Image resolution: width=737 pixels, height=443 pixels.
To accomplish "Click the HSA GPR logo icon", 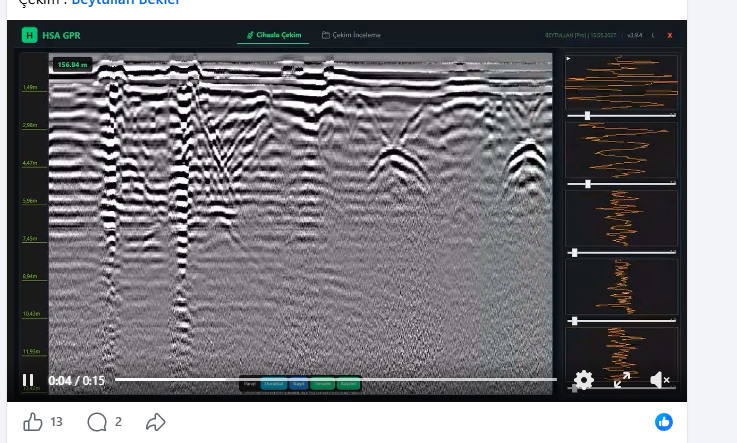I will point(29,35).
